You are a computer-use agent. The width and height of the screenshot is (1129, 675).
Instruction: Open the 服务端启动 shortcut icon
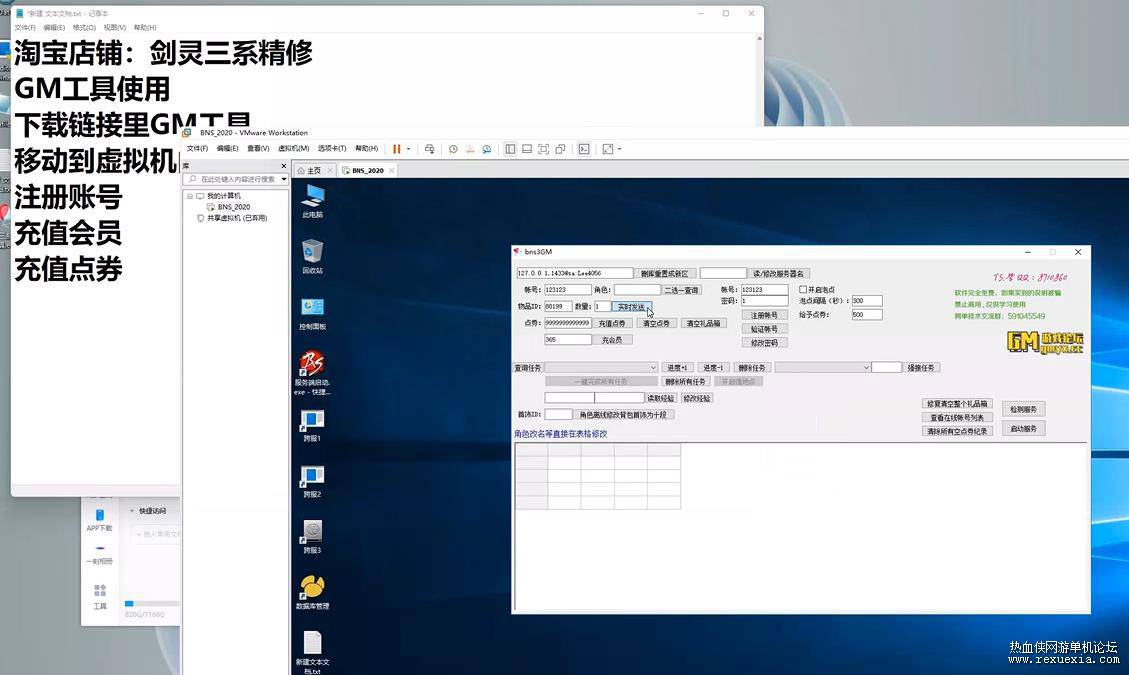click(x=312, y=372)
